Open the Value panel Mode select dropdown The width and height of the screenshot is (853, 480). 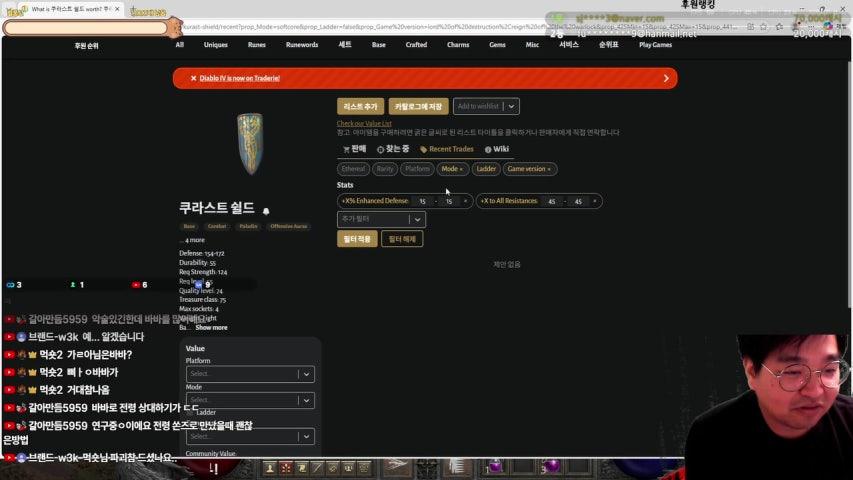250,401
